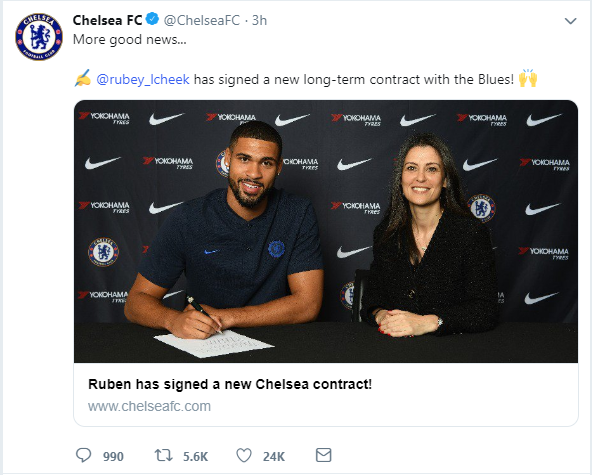Image resolution: width=592 pixels, height=475 pixels.
Task: Open the contract signing photo
Action: coord(326,231)
